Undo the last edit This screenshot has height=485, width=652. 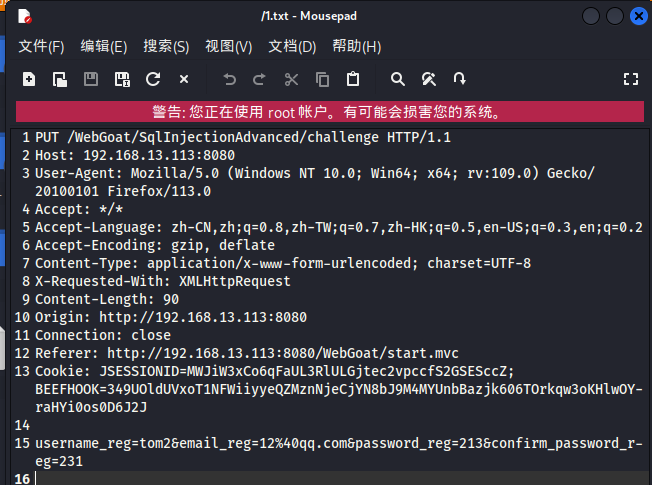(x=229, y=79)
